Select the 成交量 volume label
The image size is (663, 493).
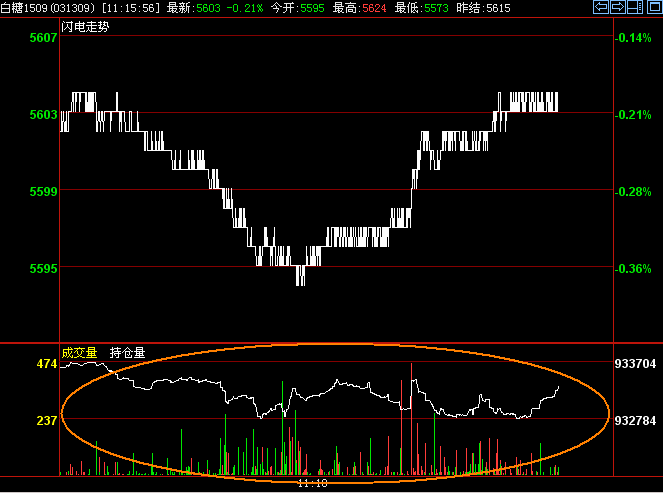(79, 352)
